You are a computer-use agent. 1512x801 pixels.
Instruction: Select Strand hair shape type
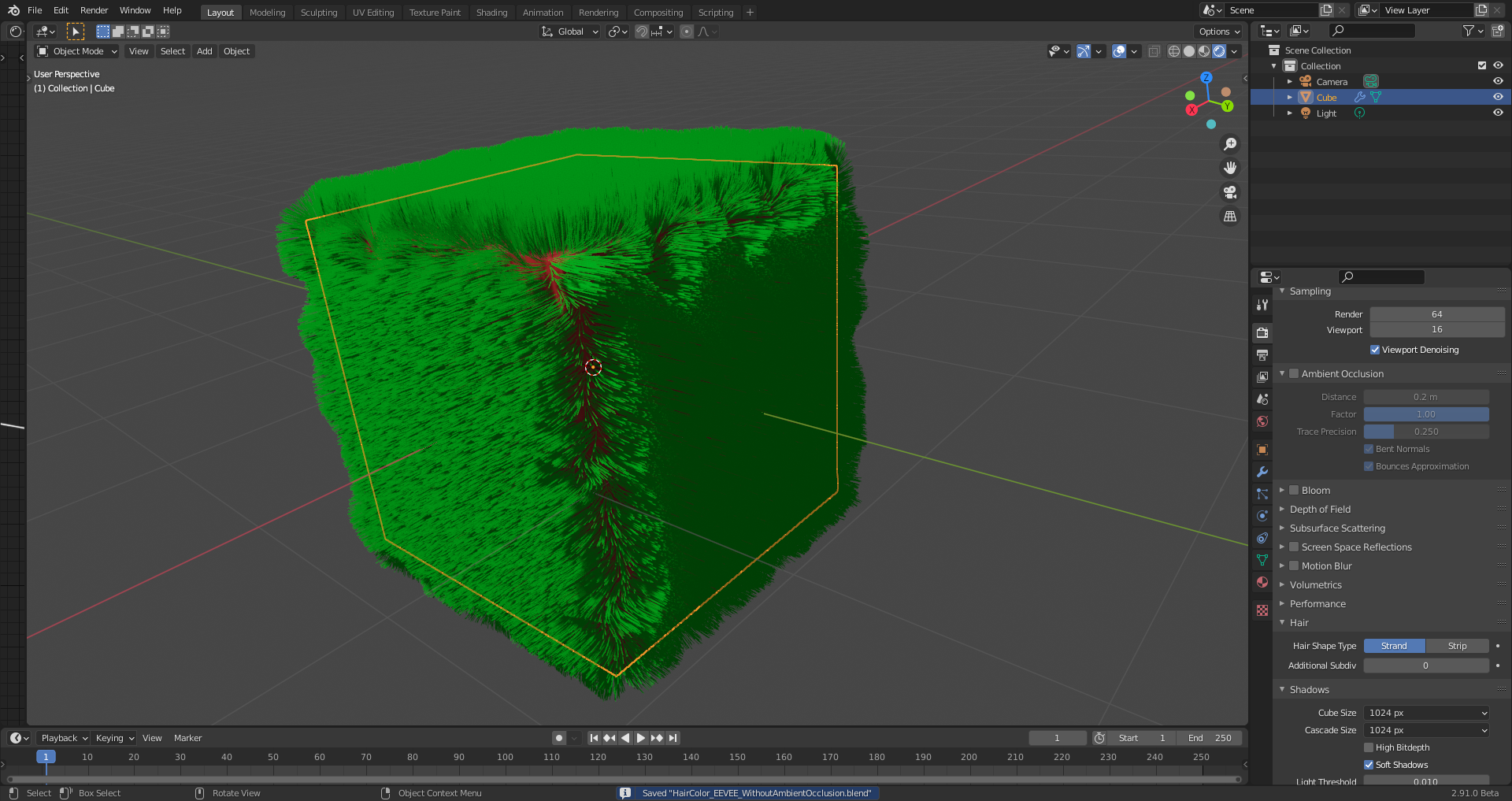tap(1394, 646)
